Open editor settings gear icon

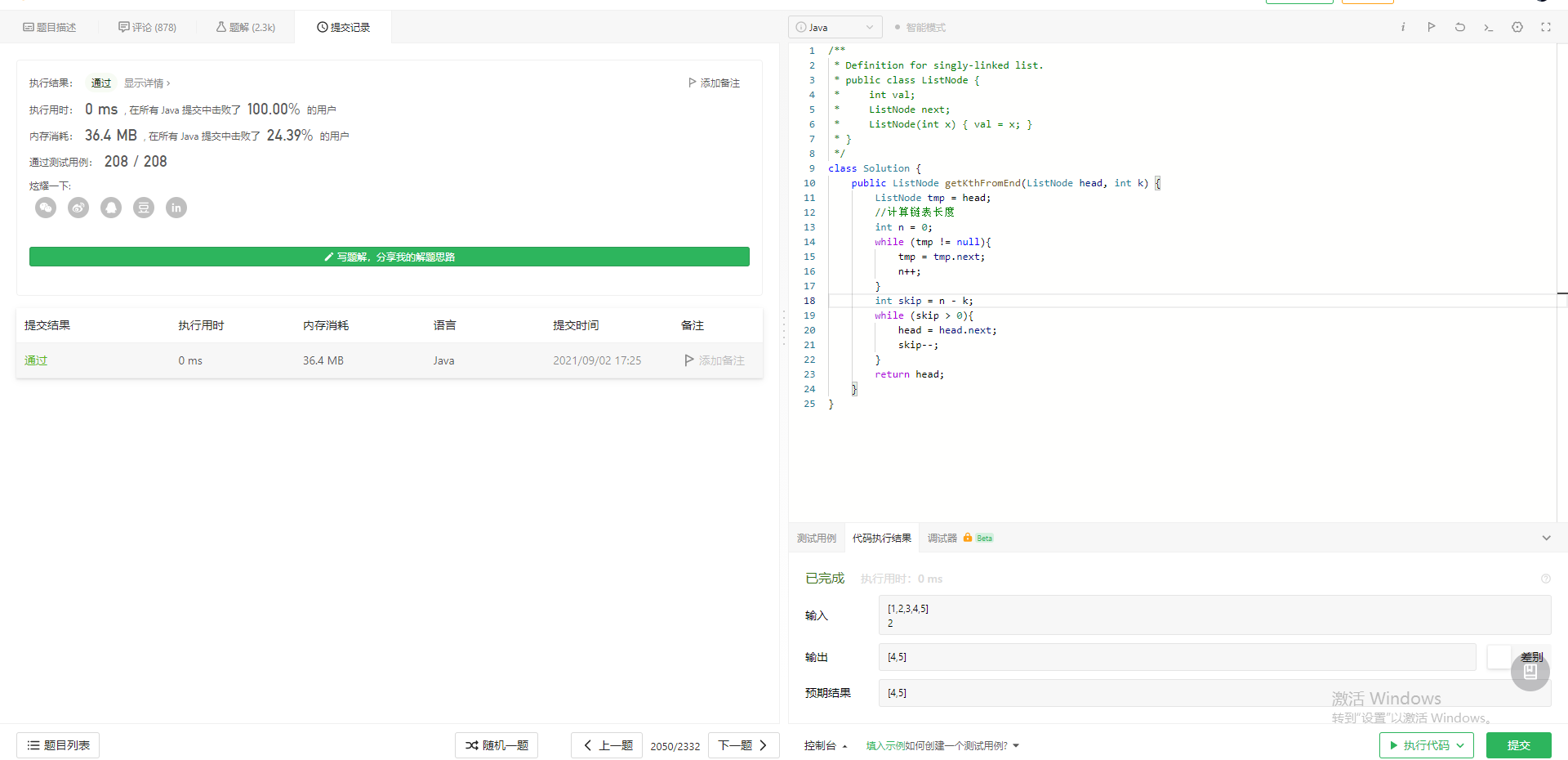point(1517,27)
